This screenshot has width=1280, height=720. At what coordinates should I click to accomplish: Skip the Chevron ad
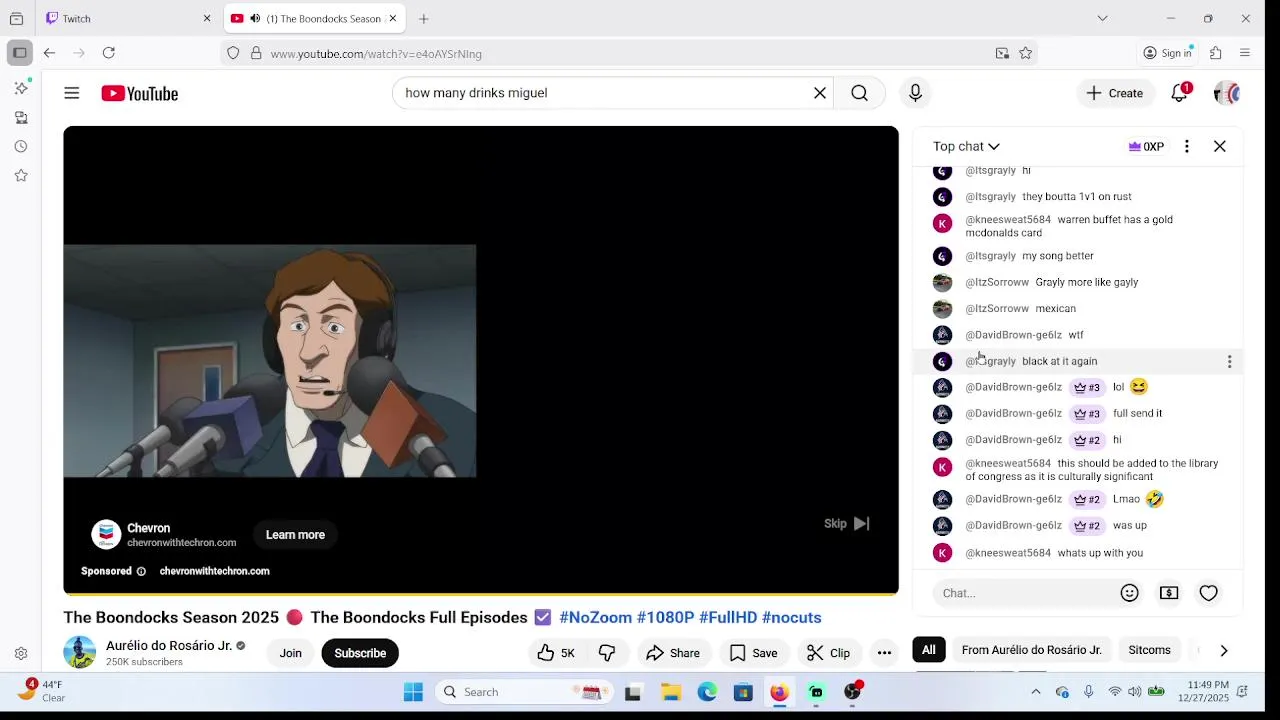[847, 524]
